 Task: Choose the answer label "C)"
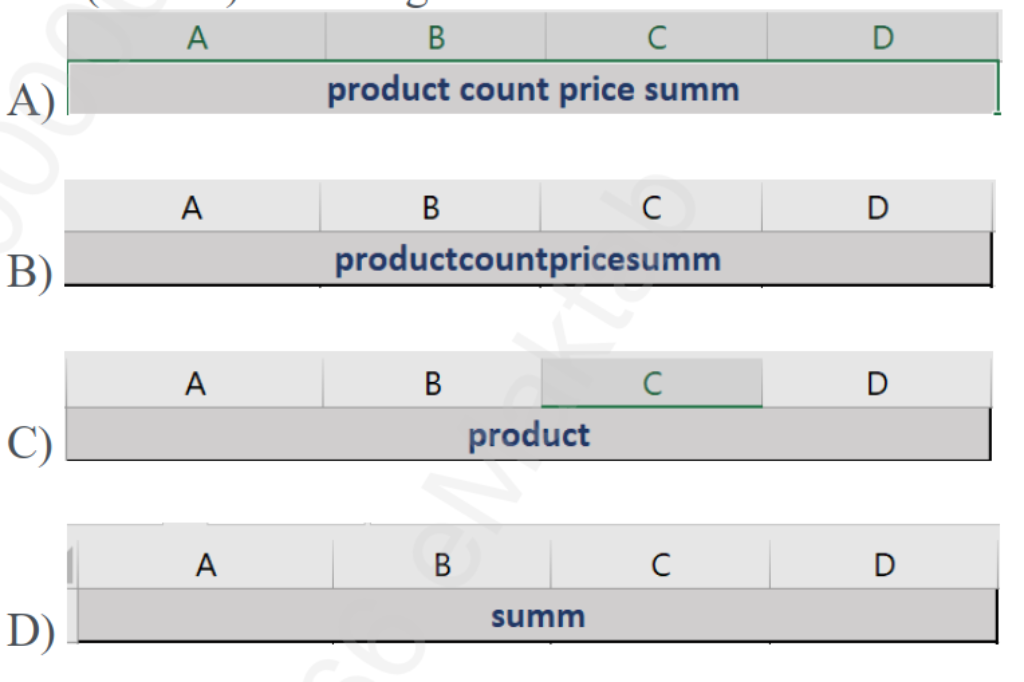pos(29,447)
